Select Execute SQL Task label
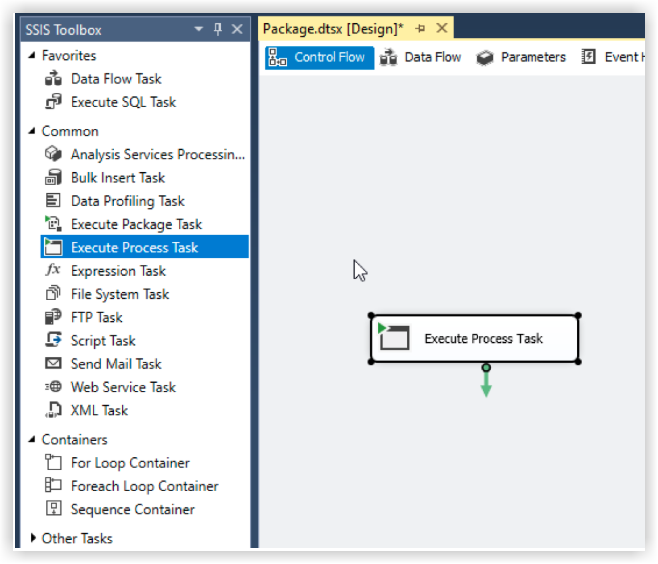Image resolution: width=658 pixels, height=564 pixels. click(x=123, y=102)
